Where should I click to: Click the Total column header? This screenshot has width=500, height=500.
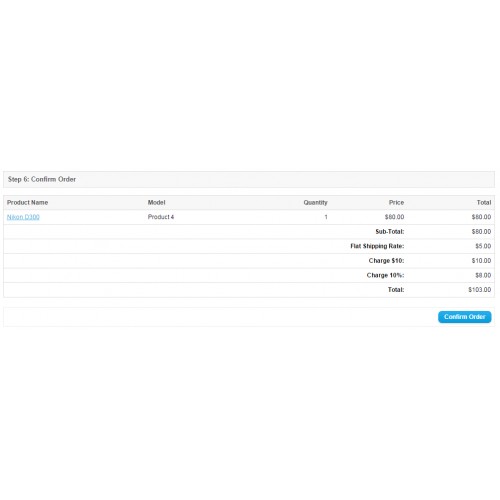pyautogui.click(x=484, y=202)
